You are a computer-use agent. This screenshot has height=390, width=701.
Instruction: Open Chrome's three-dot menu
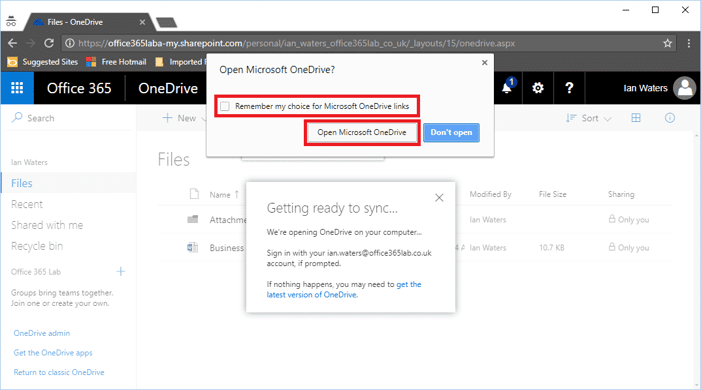[x=689, y=43]
